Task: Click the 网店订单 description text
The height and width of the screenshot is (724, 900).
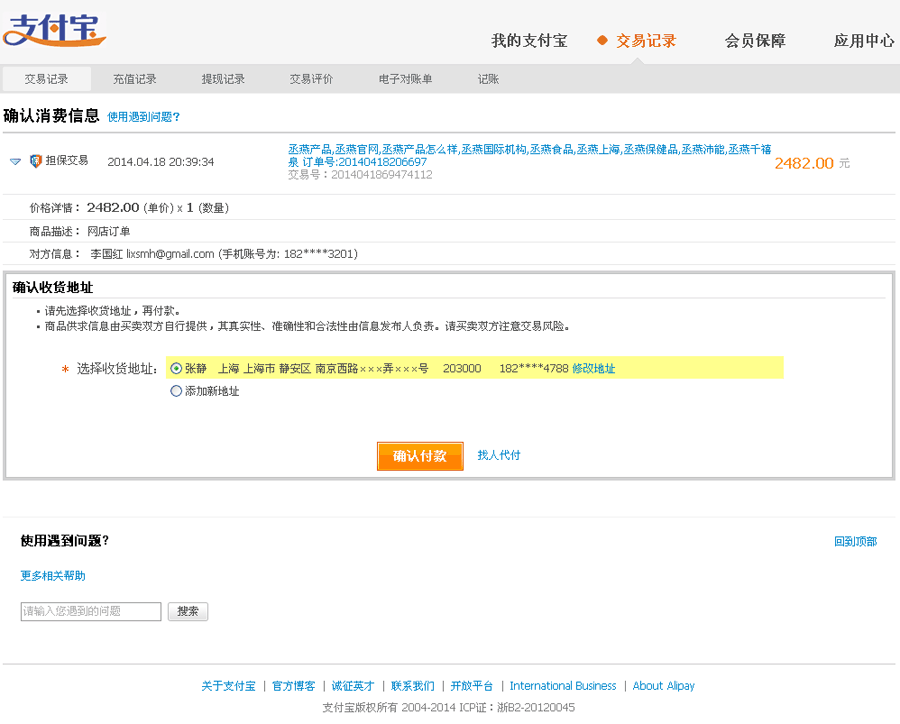Action: (108, 231)
